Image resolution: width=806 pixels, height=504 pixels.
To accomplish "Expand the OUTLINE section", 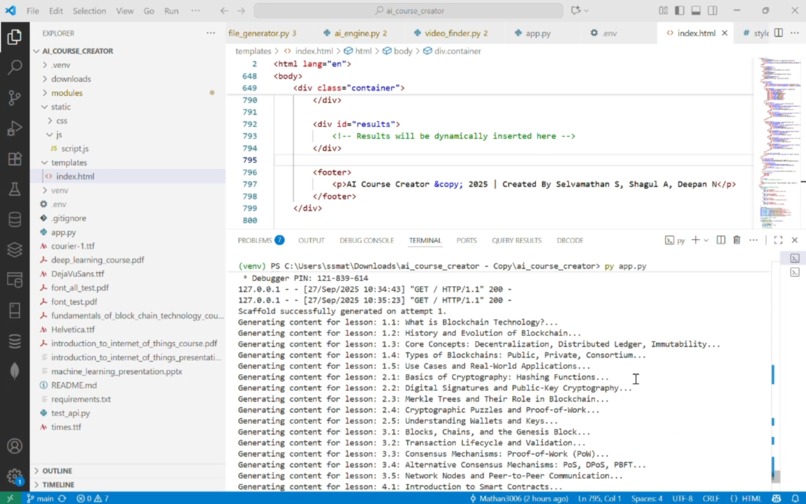I will (57, 471).
